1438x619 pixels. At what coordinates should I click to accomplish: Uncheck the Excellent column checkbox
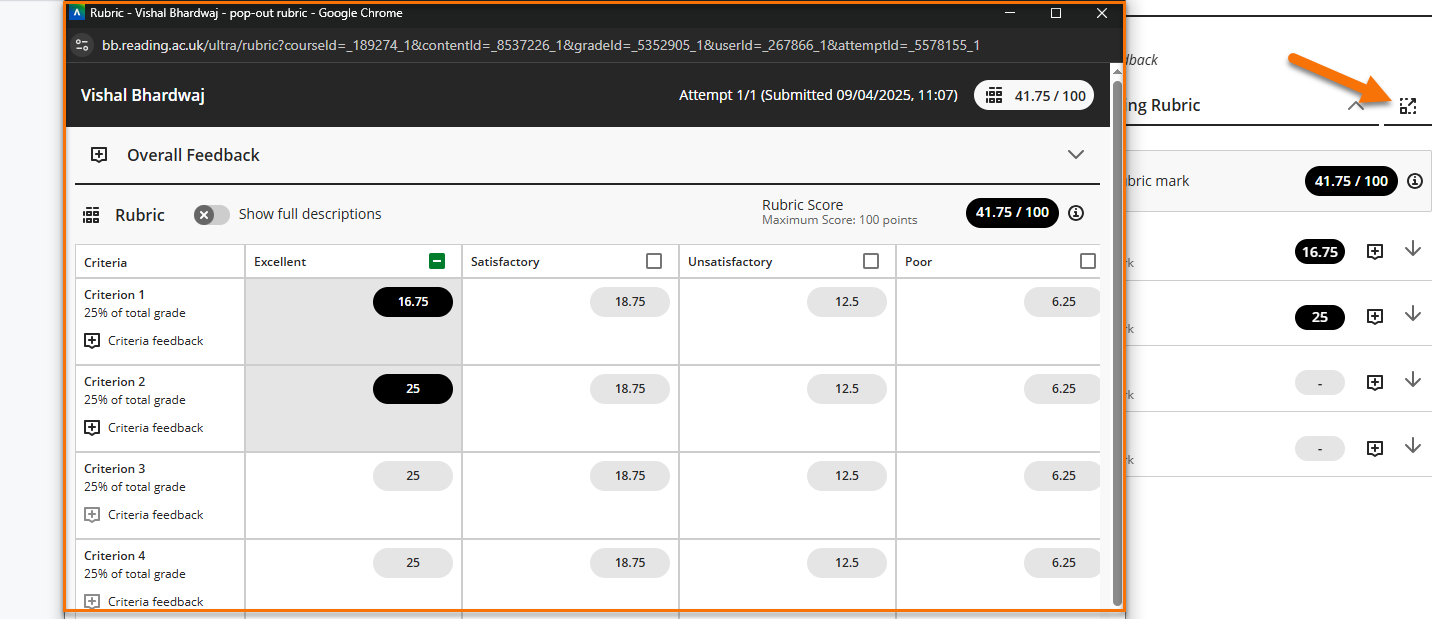pyautogui.click(x=437, y=261)
